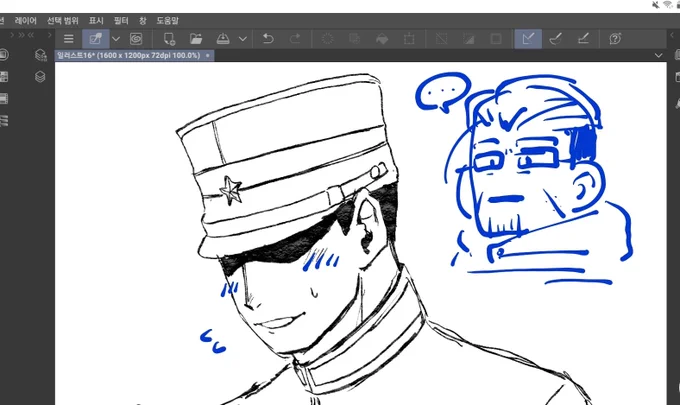Click the Scale/Rotate transform icon
The image size is (680, 405).
pyautogui.click(x=409, y=39)
